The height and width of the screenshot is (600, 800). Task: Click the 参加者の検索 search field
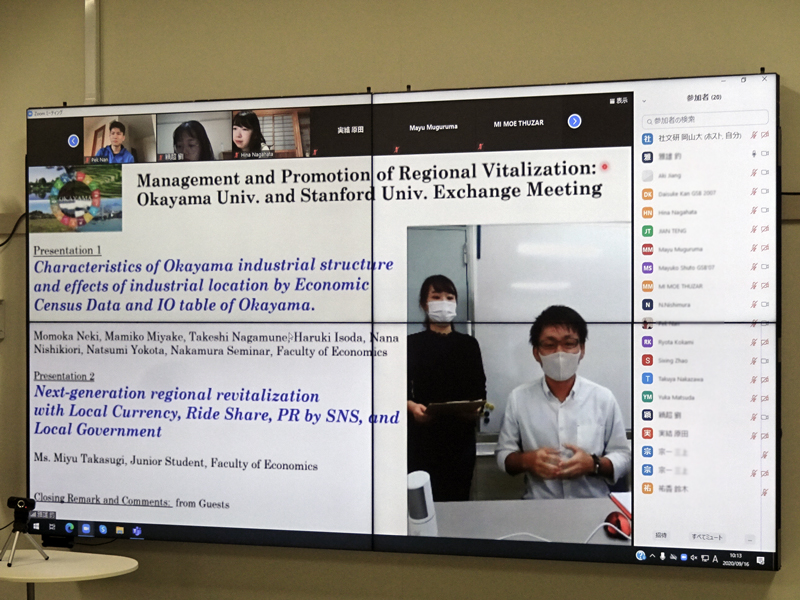point(705,119)
